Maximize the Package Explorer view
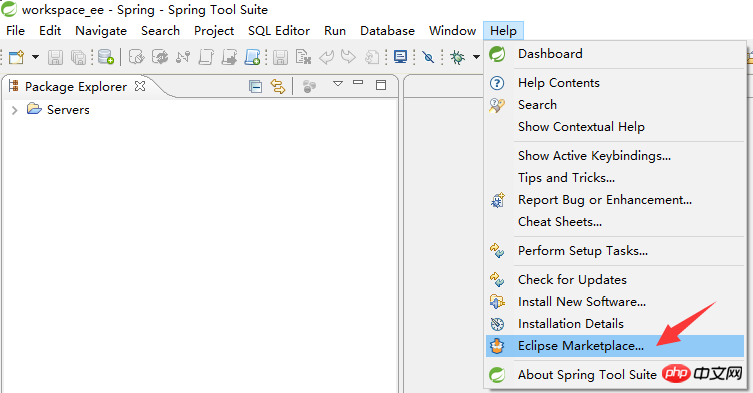 pyautogui.click(x=381, y=85)
